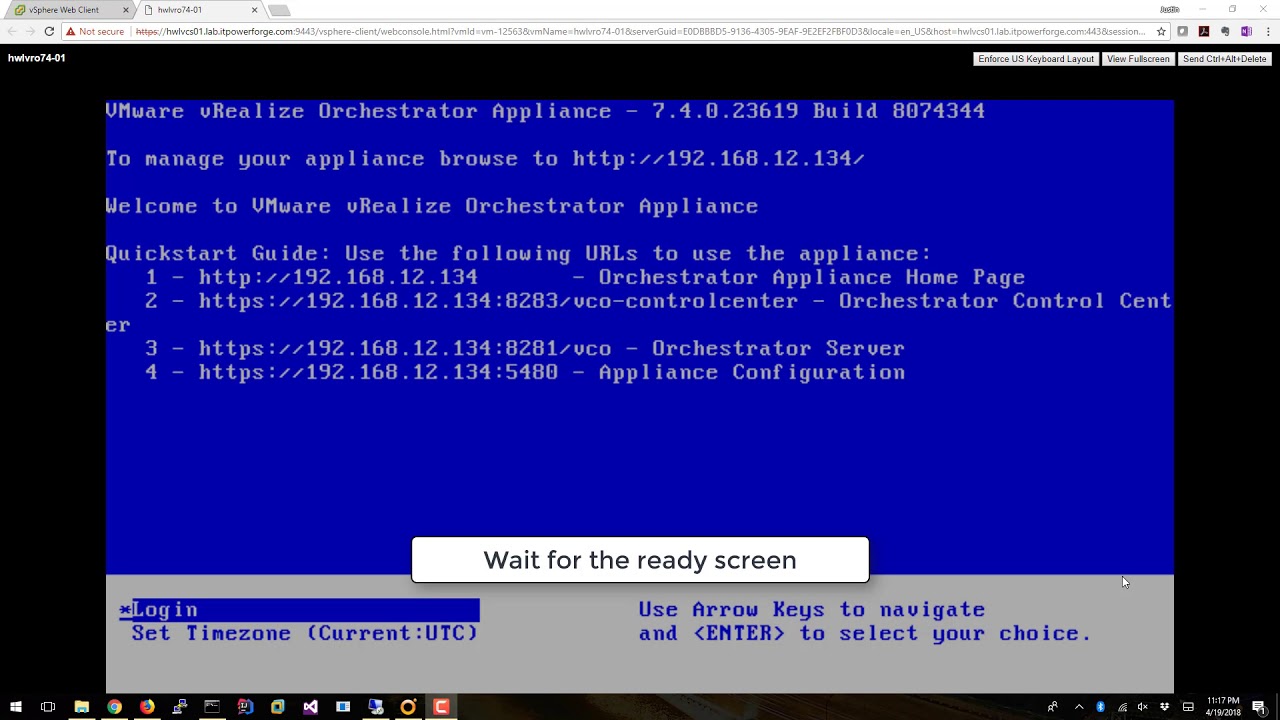
Task: Open Command Prompt from the taskbar
Action: coord(212,707)
